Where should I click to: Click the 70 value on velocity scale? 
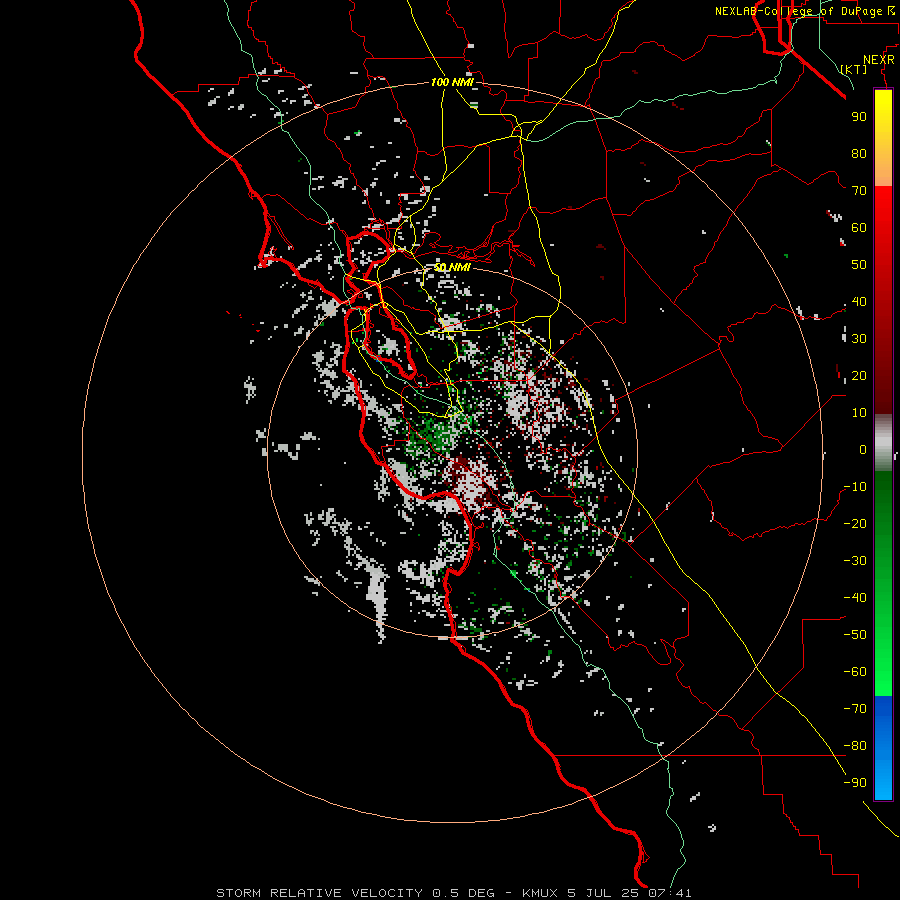[859, 191]
